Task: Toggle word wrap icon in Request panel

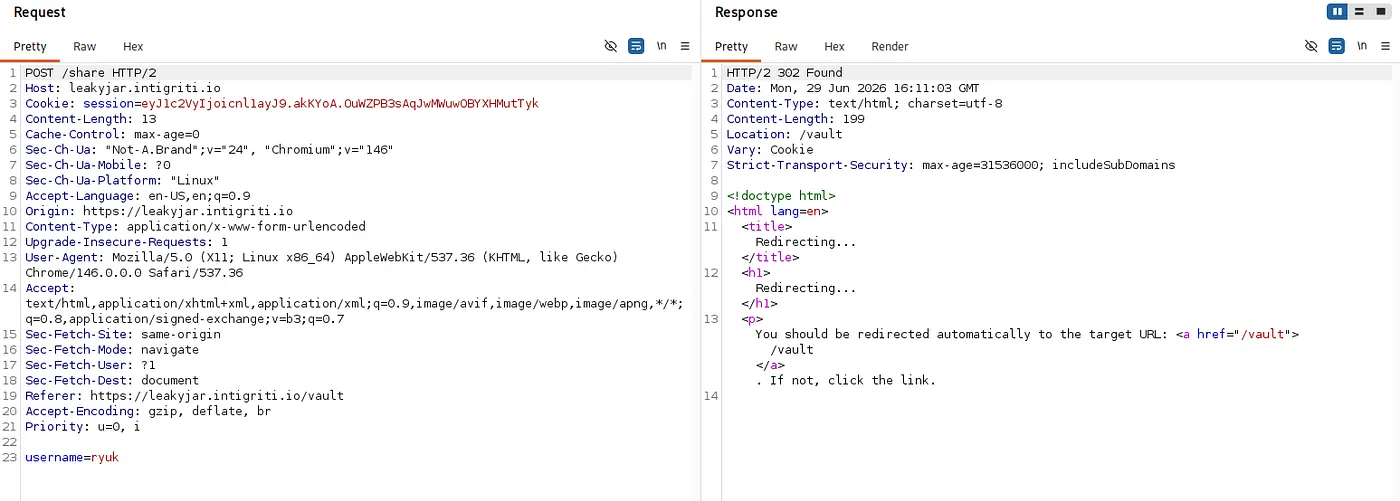Action: [636, 46]
